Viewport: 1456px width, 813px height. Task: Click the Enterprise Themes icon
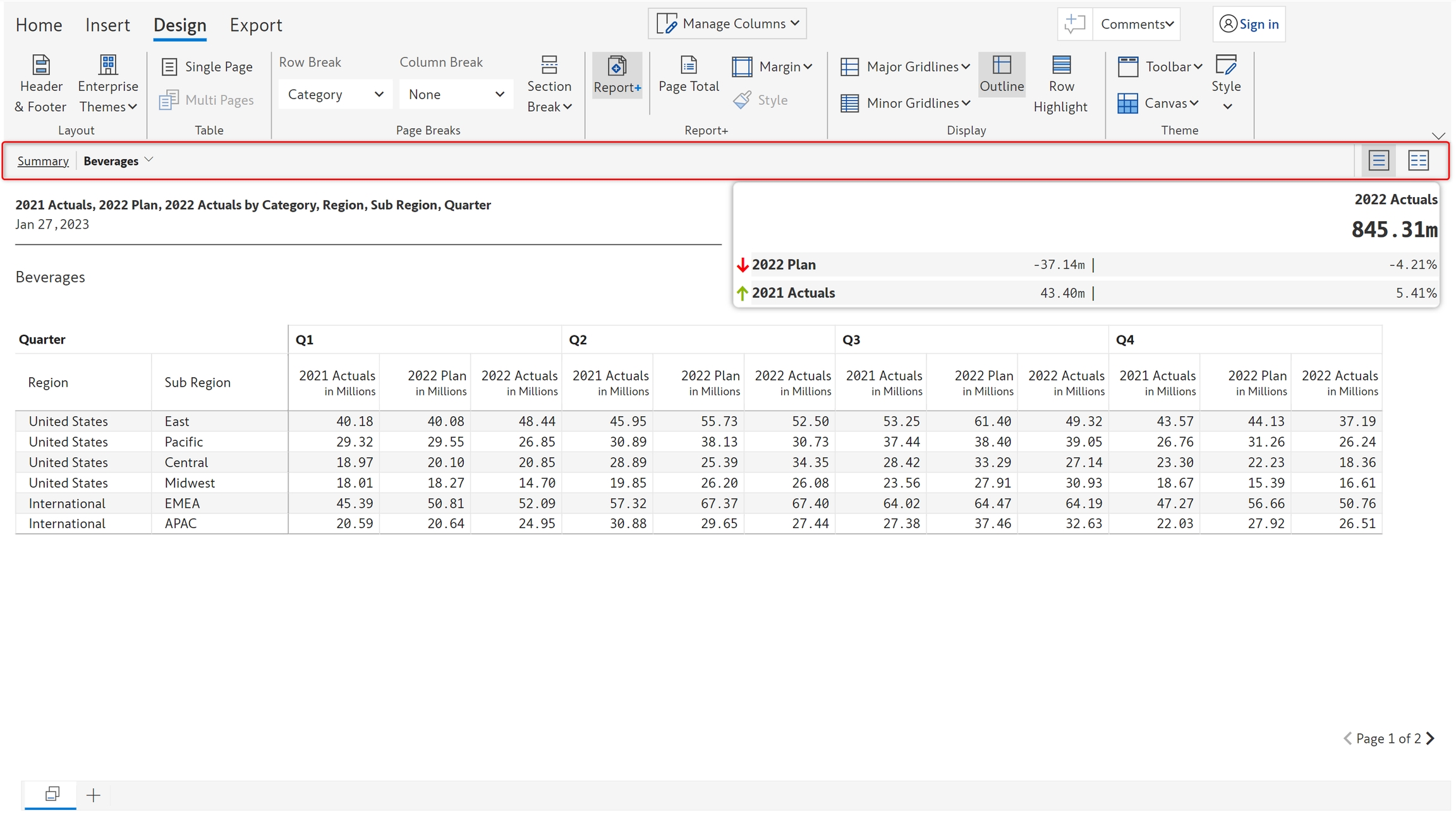click(x=108, y=65)
